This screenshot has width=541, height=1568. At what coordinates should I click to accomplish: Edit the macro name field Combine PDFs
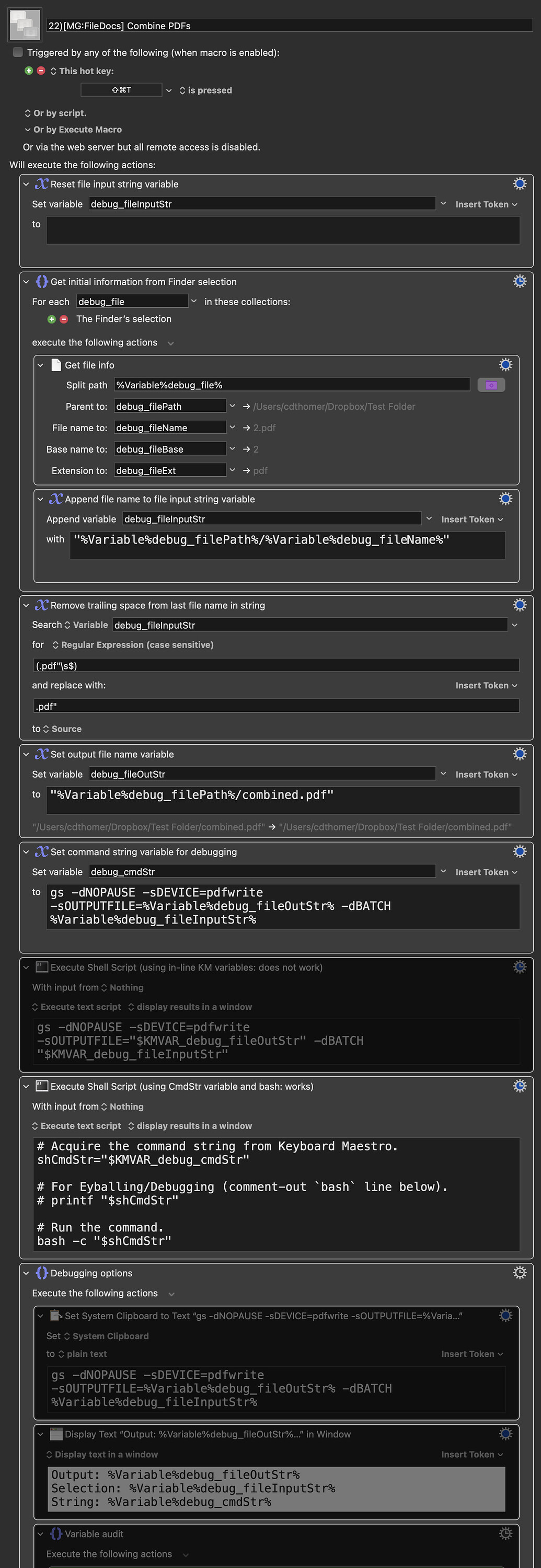tap(290, 26)
